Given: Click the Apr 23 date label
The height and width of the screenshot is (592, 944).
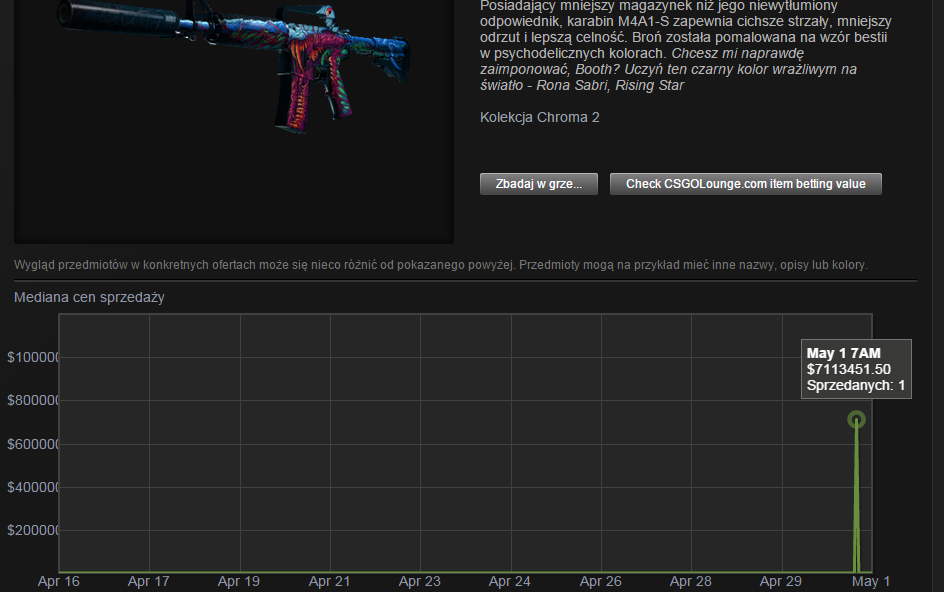Looking at the screenshot, I should pos(420,582).
